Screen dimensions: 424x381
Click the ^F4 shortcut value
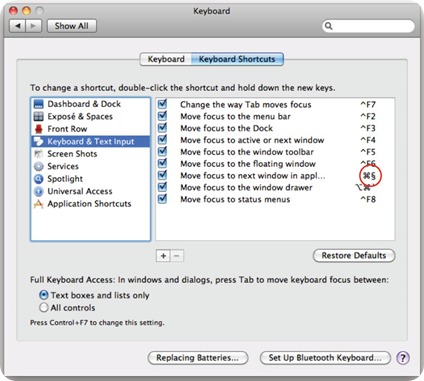[368, 140]
